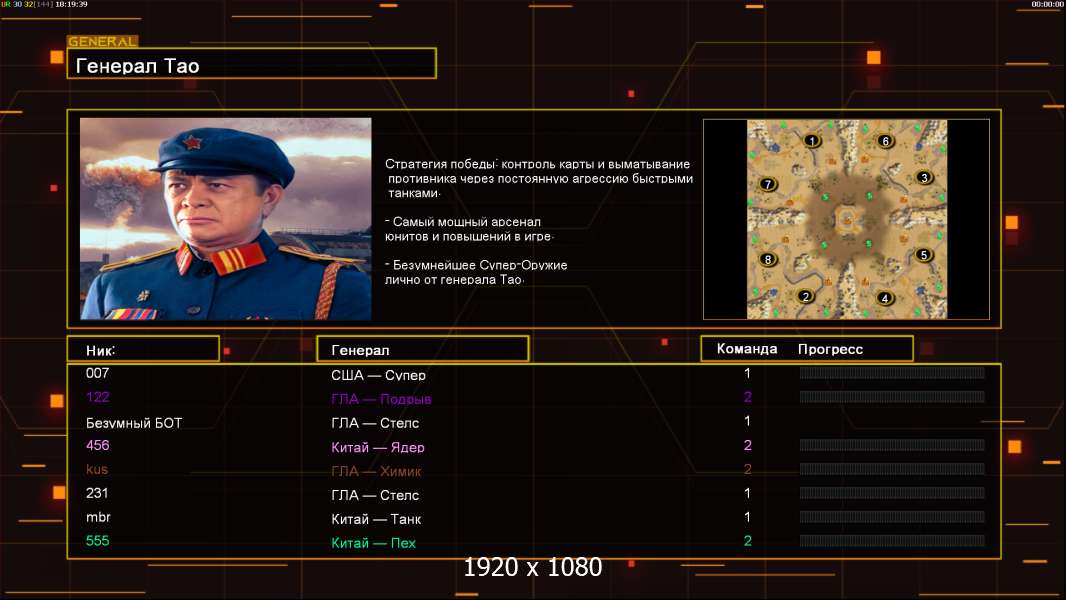Click the 'Стратегия победы' description line
This screenshot has height=600, width=1066.
coord(537,164)
